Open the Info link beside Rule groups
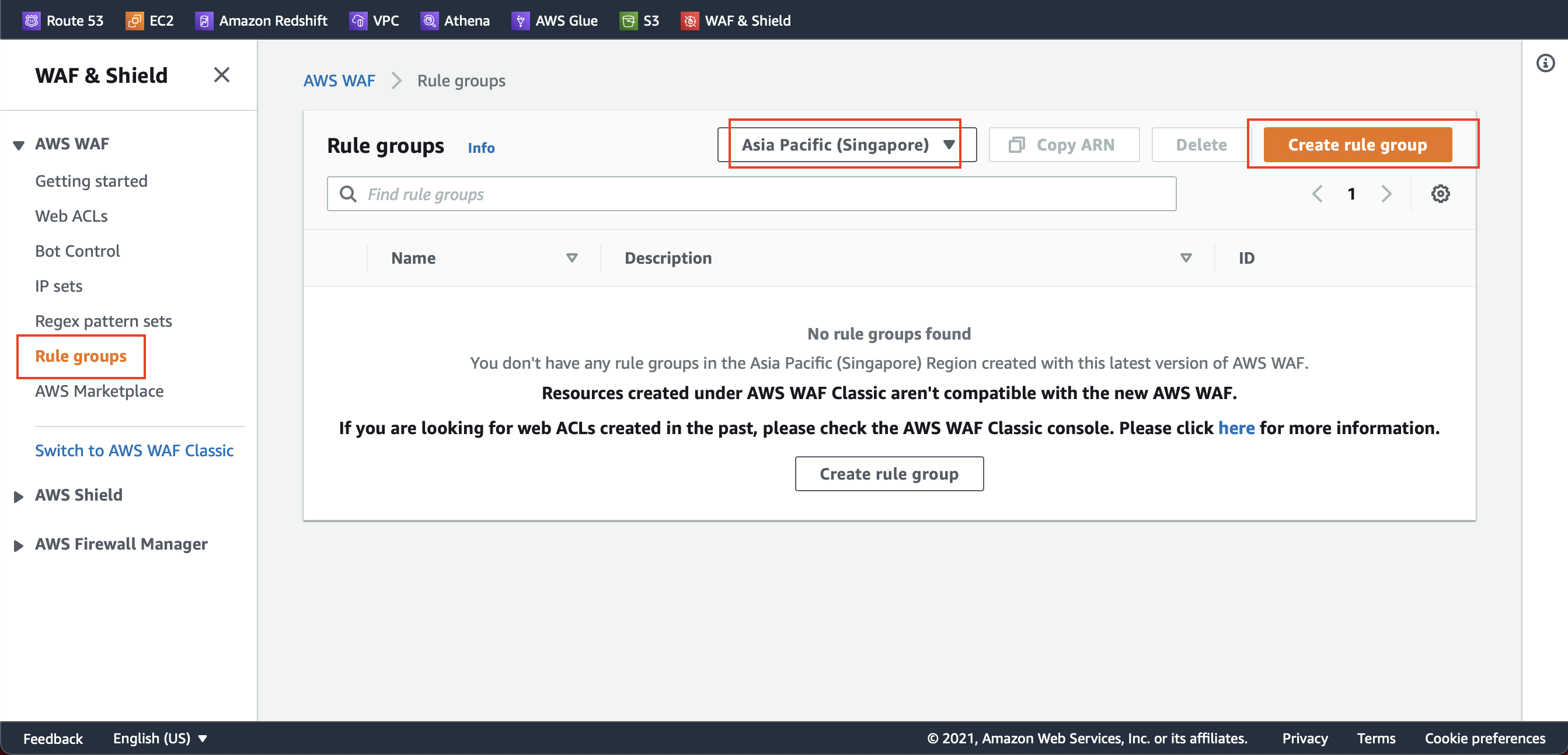Image resolution: width=1568 pixels, height=755 pixels. click(x=481, y=148)
